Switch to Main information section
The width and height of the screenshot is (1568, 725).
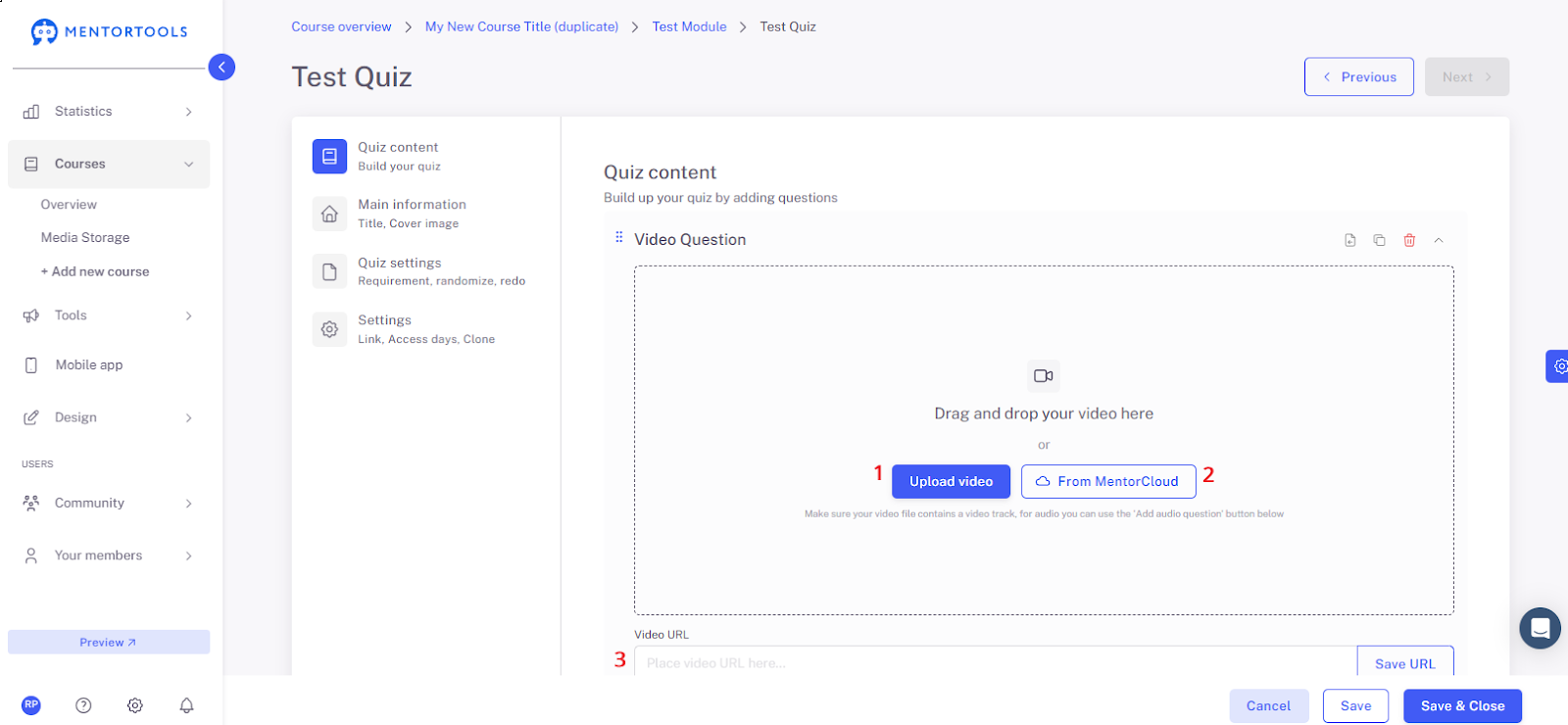(x=412, y=214)
